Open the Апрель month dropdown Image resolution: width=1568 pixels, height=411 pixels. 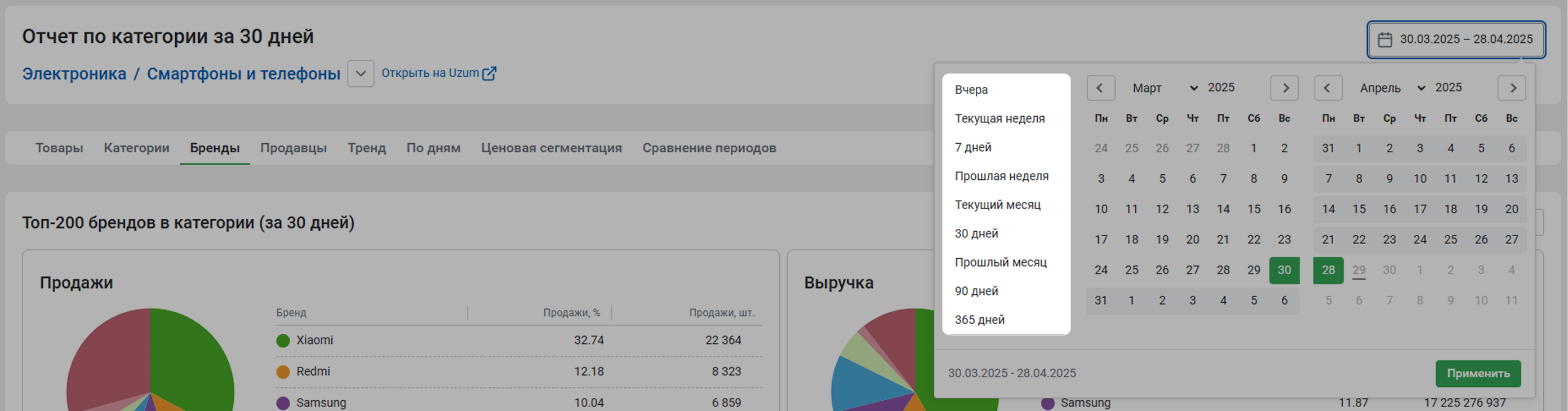[x=1392, y=88]
